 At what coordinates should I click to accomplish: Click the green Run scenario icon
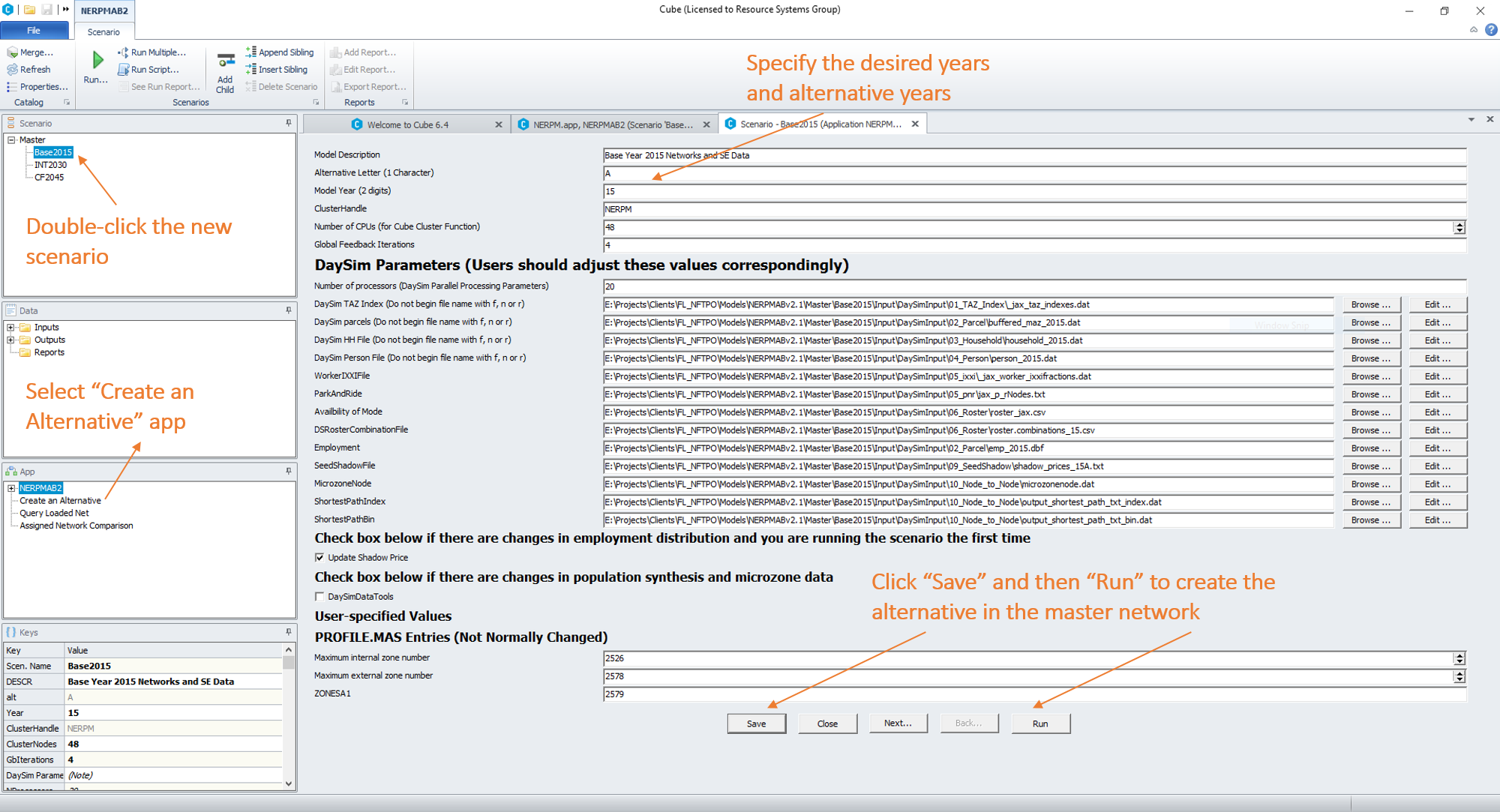tap(97, 60)
